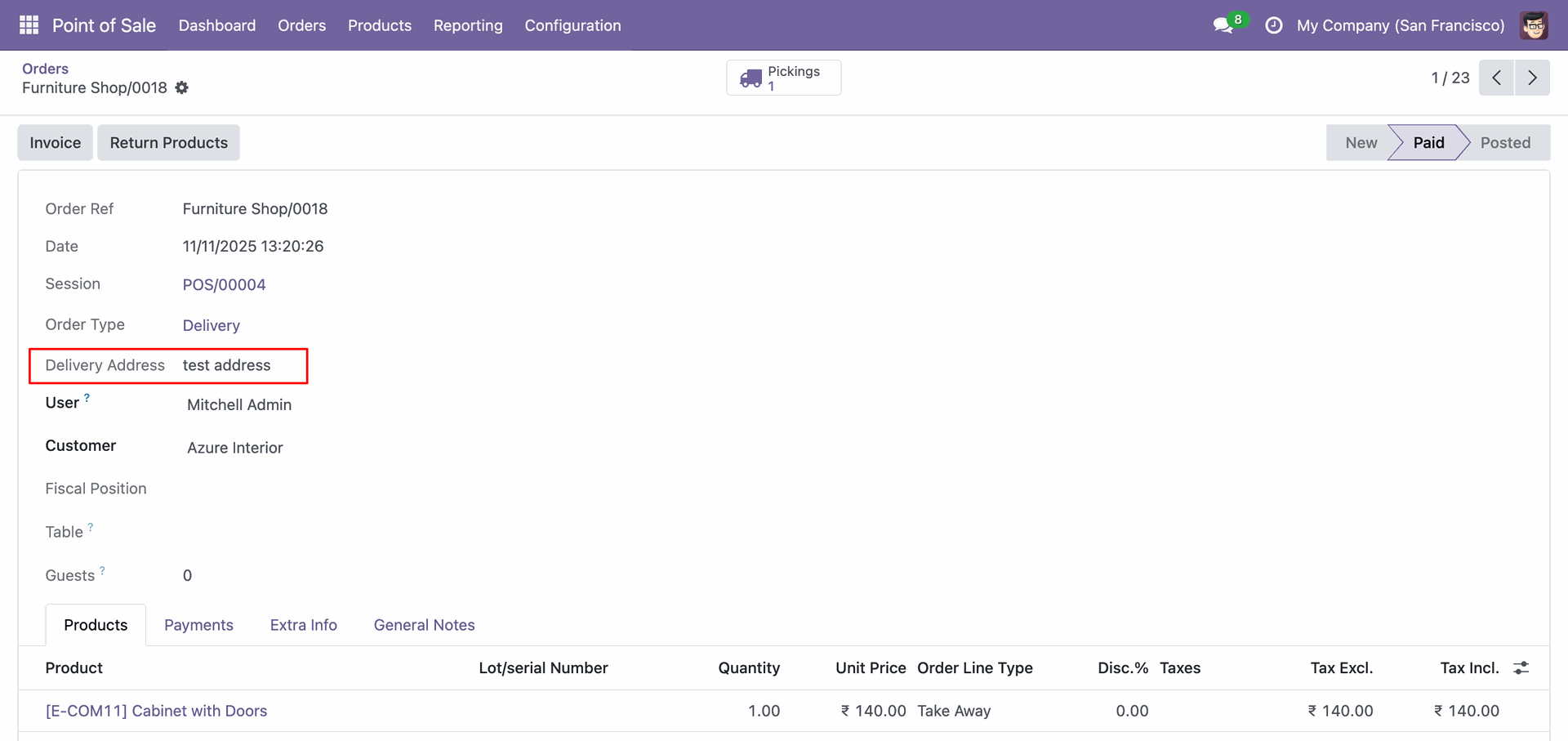
Task: Click the gear icon beside Furniture Shop/0018
Action: pyautogui.click(x=182, y=87)
